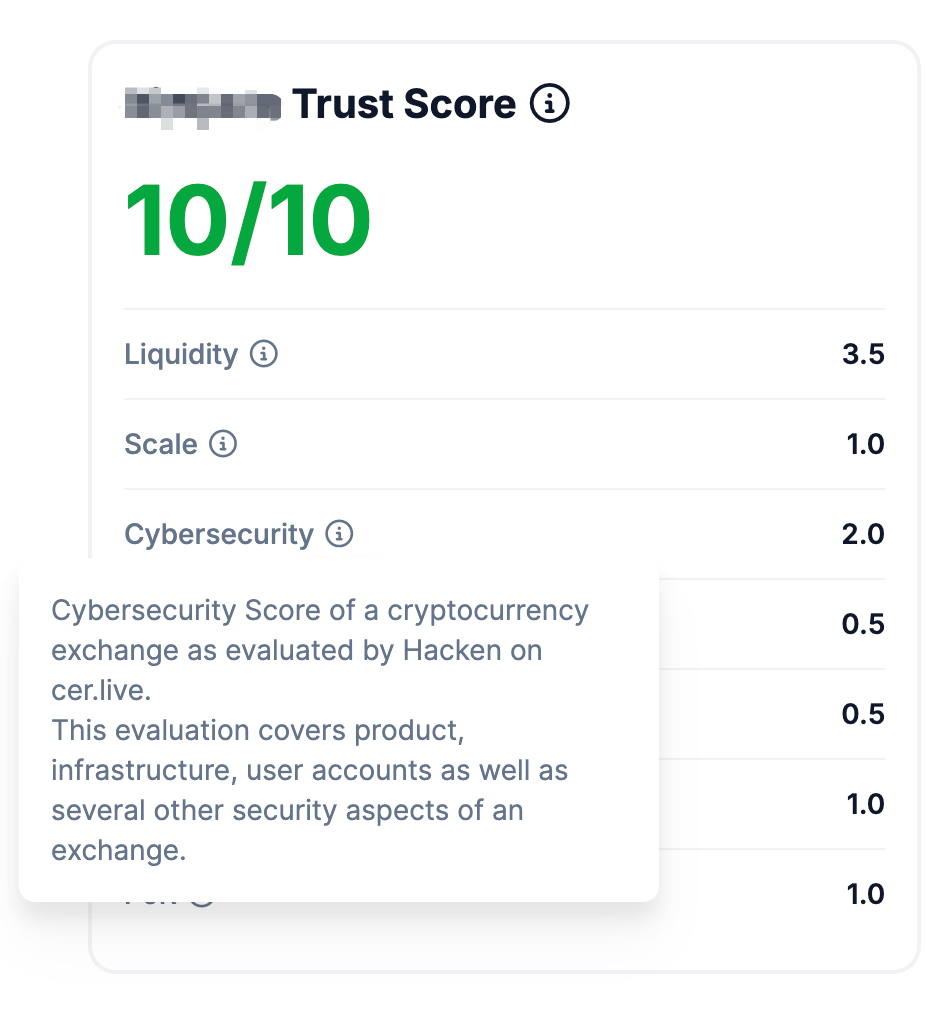Click the cer.live text in the tooltip
Screen dimensions: 926x1012
pyautogui.click(x=101, y=691)
